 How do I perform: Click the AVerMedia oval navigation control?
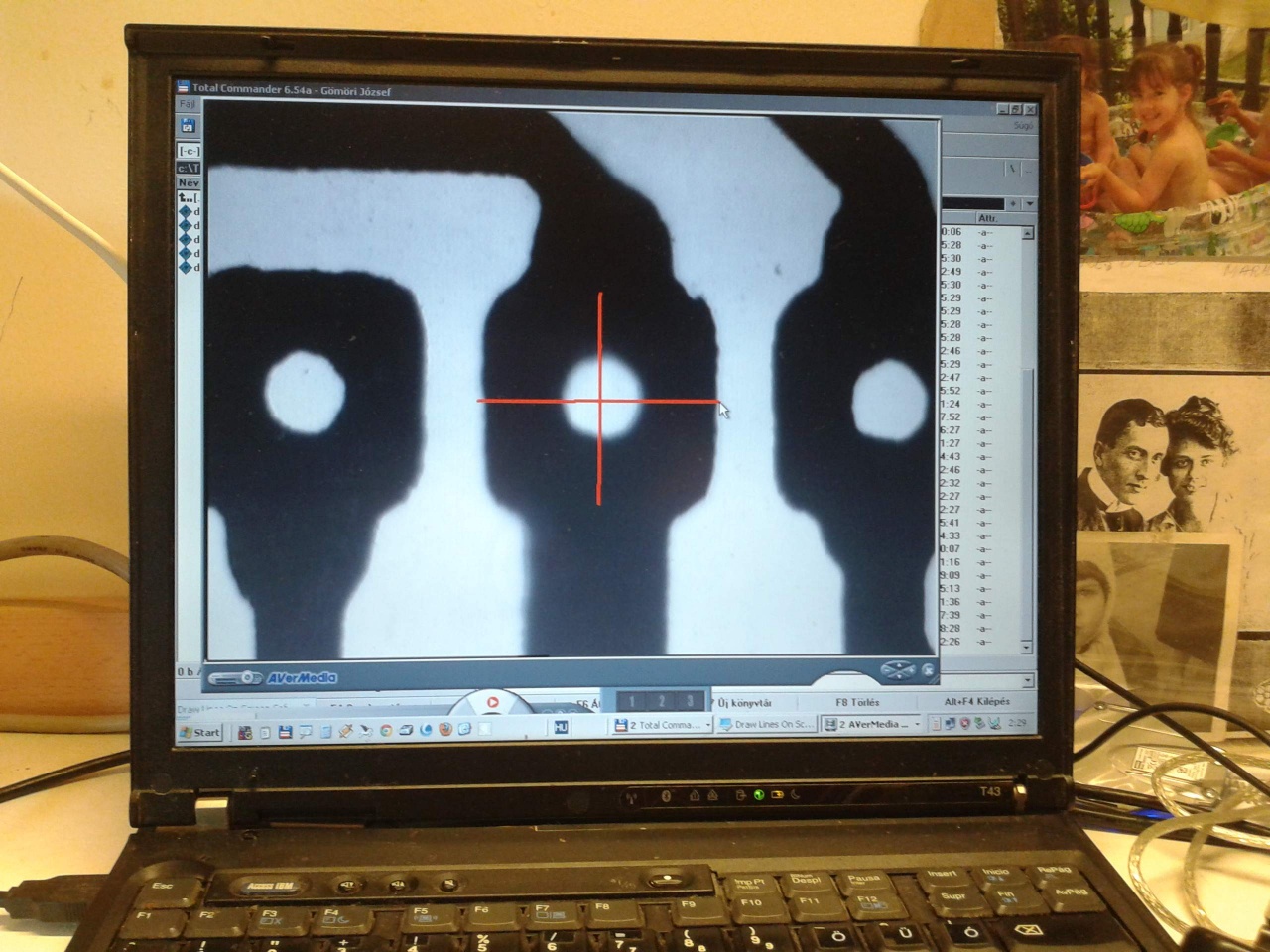pyautogui.click(x=898, y=671)
